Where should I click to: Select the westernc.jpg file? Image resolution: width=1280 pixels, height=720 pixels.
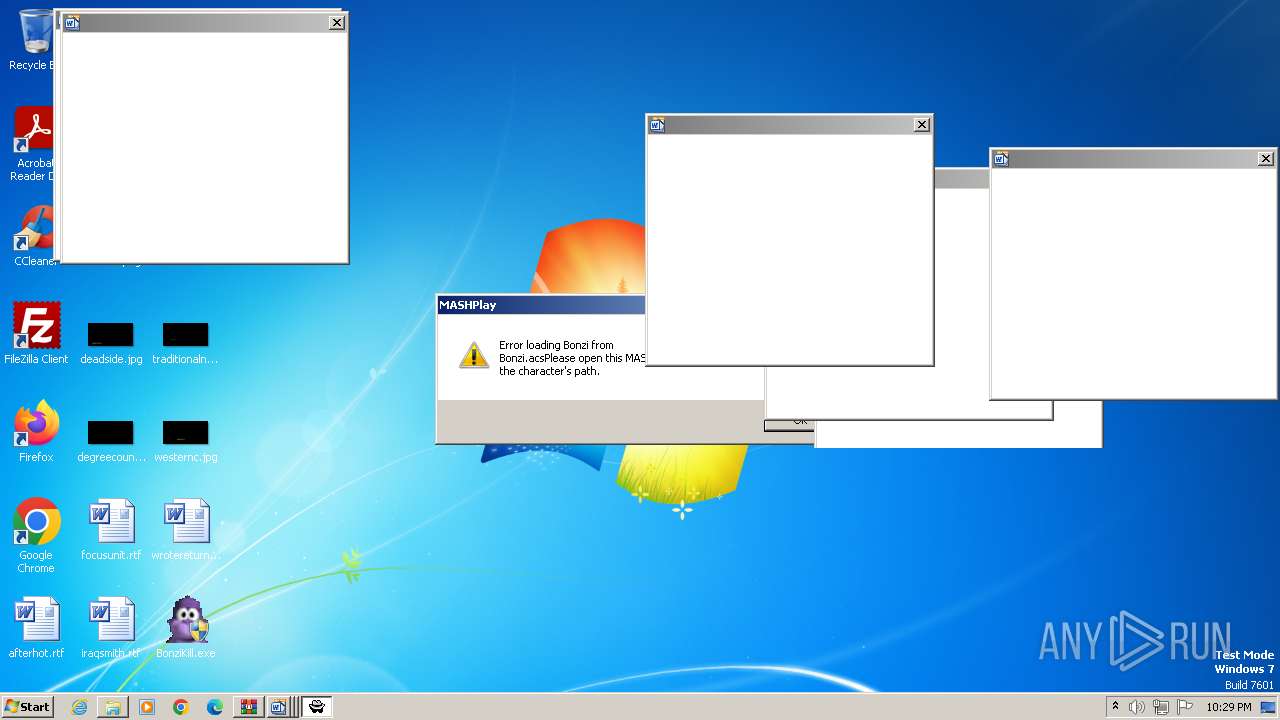[x=185, y=441]
